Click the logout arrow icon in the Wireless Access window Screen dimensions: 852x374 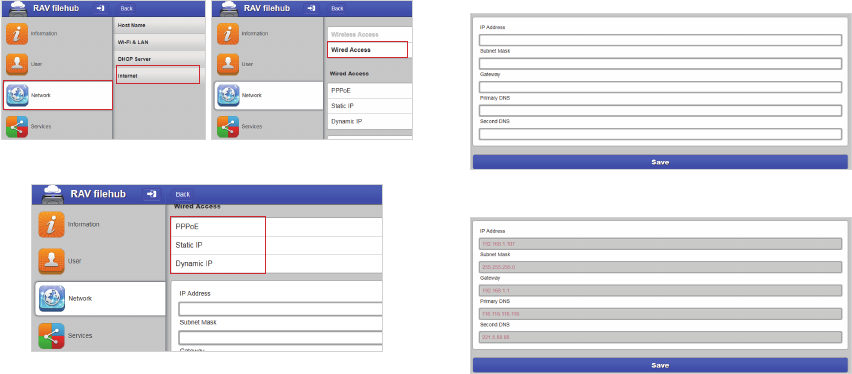coord(311,8)
